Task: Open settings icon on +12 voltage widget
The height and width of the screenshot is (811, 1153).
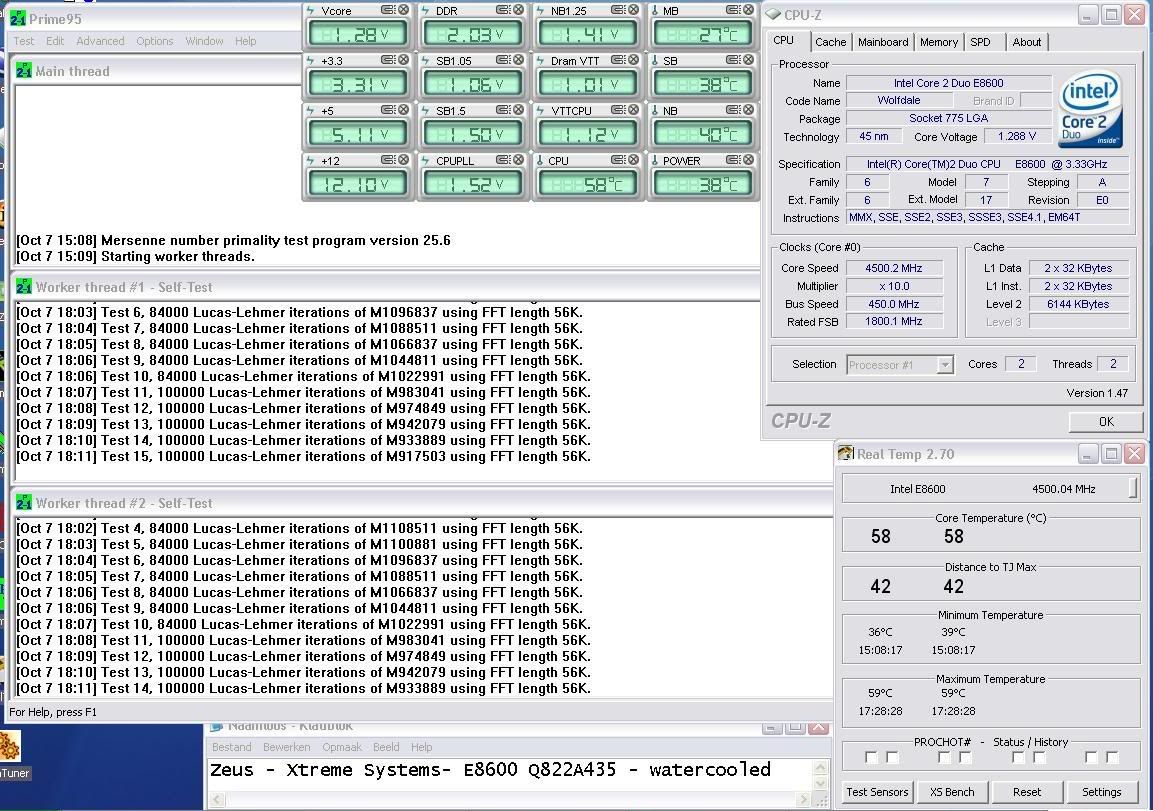Action: pyautogui.click(x=388, y=160)
